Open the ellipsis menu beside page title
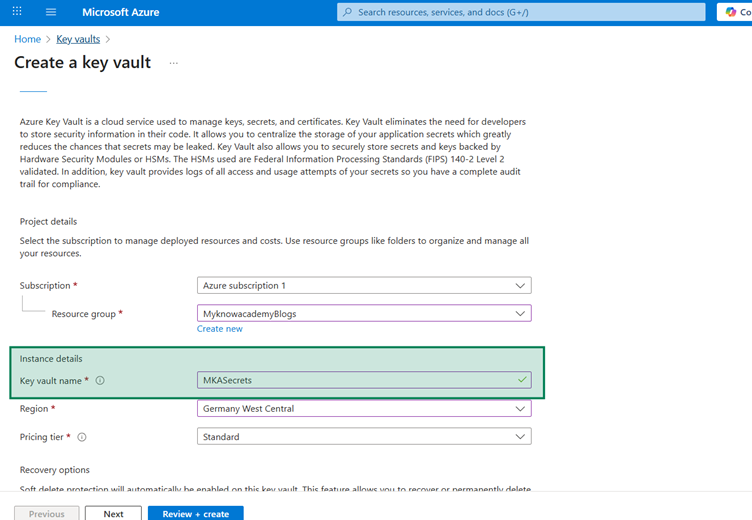The width and height of the screenshot is (752, 520). tap(173, 63)
